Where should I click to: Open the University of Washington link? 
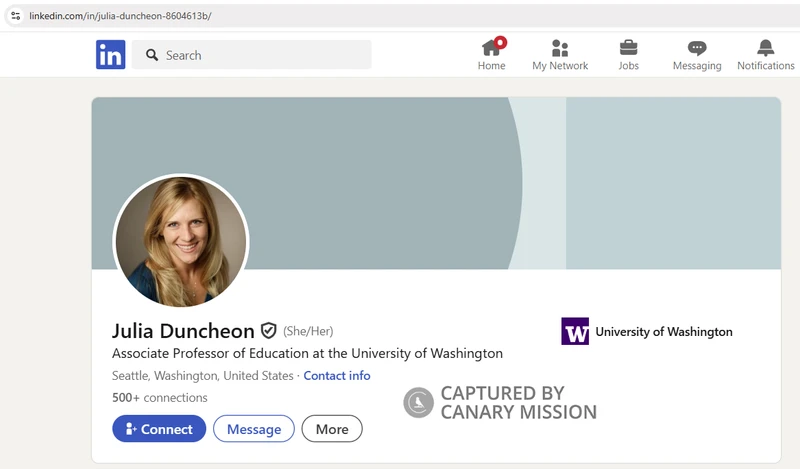664,332
